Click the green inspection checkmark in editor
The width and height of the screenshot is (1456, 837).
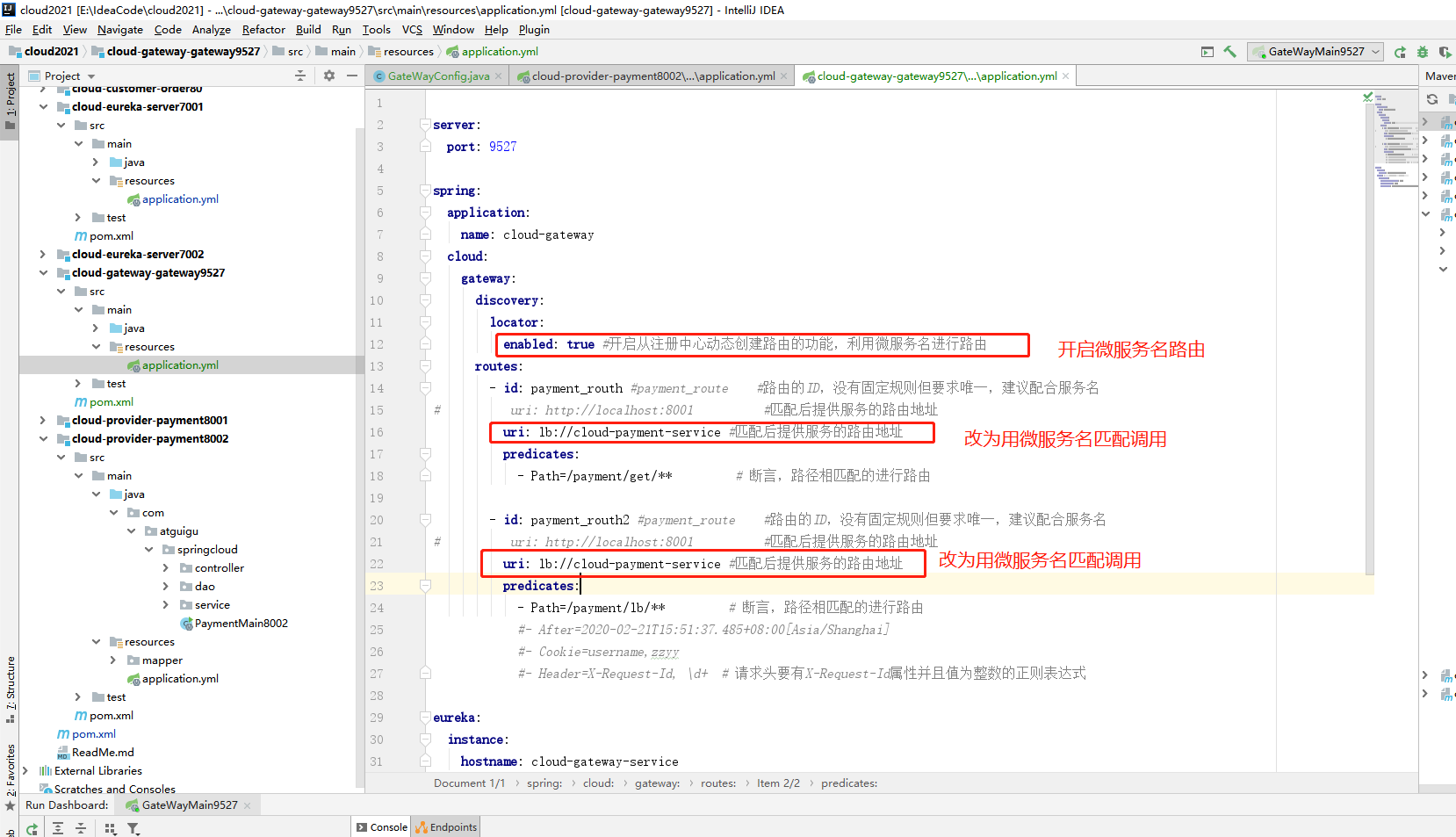click(1367, 97)
